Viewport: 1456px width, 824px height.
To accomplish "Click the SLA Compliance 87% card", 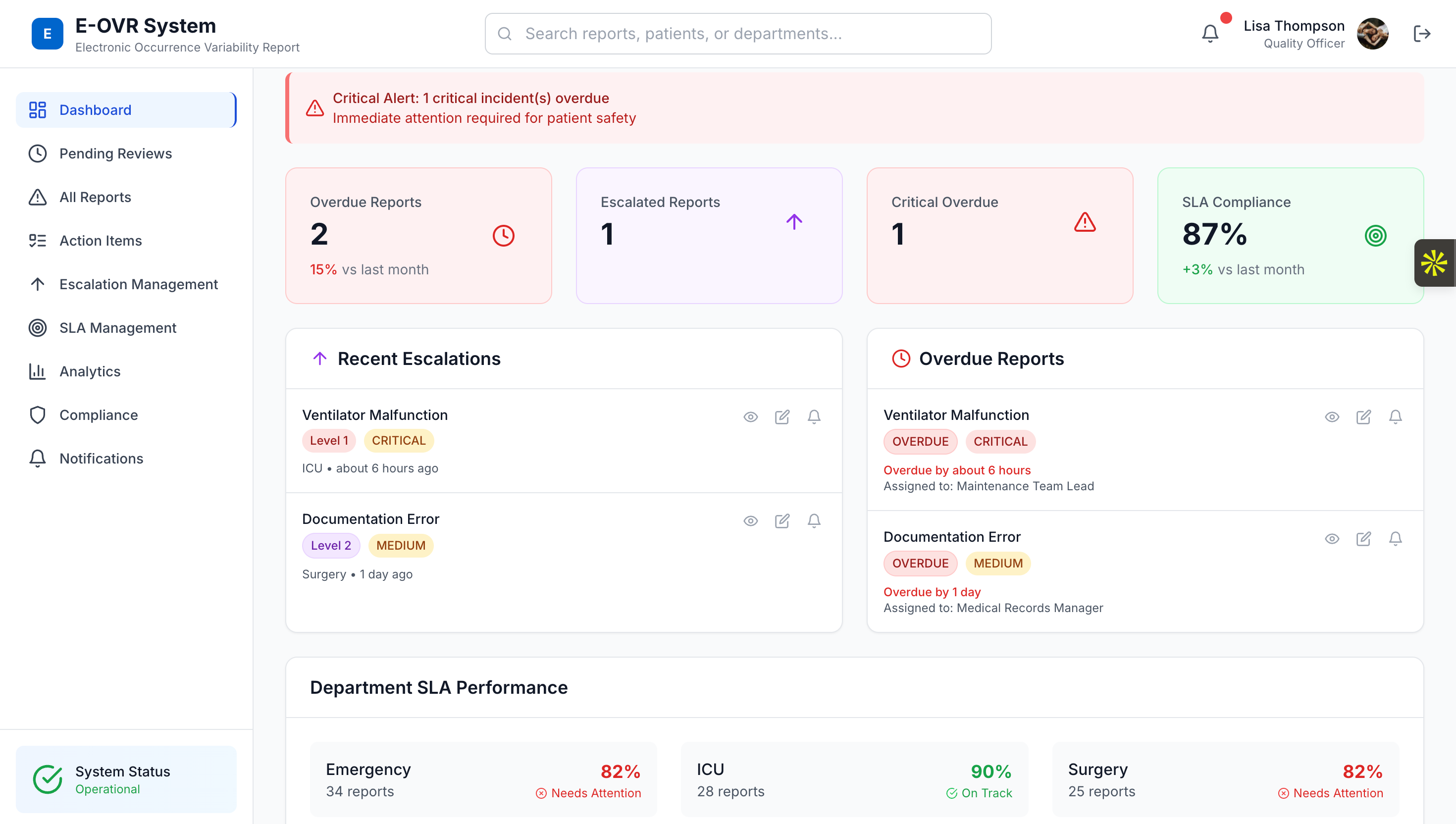I will click(1290, 235).
